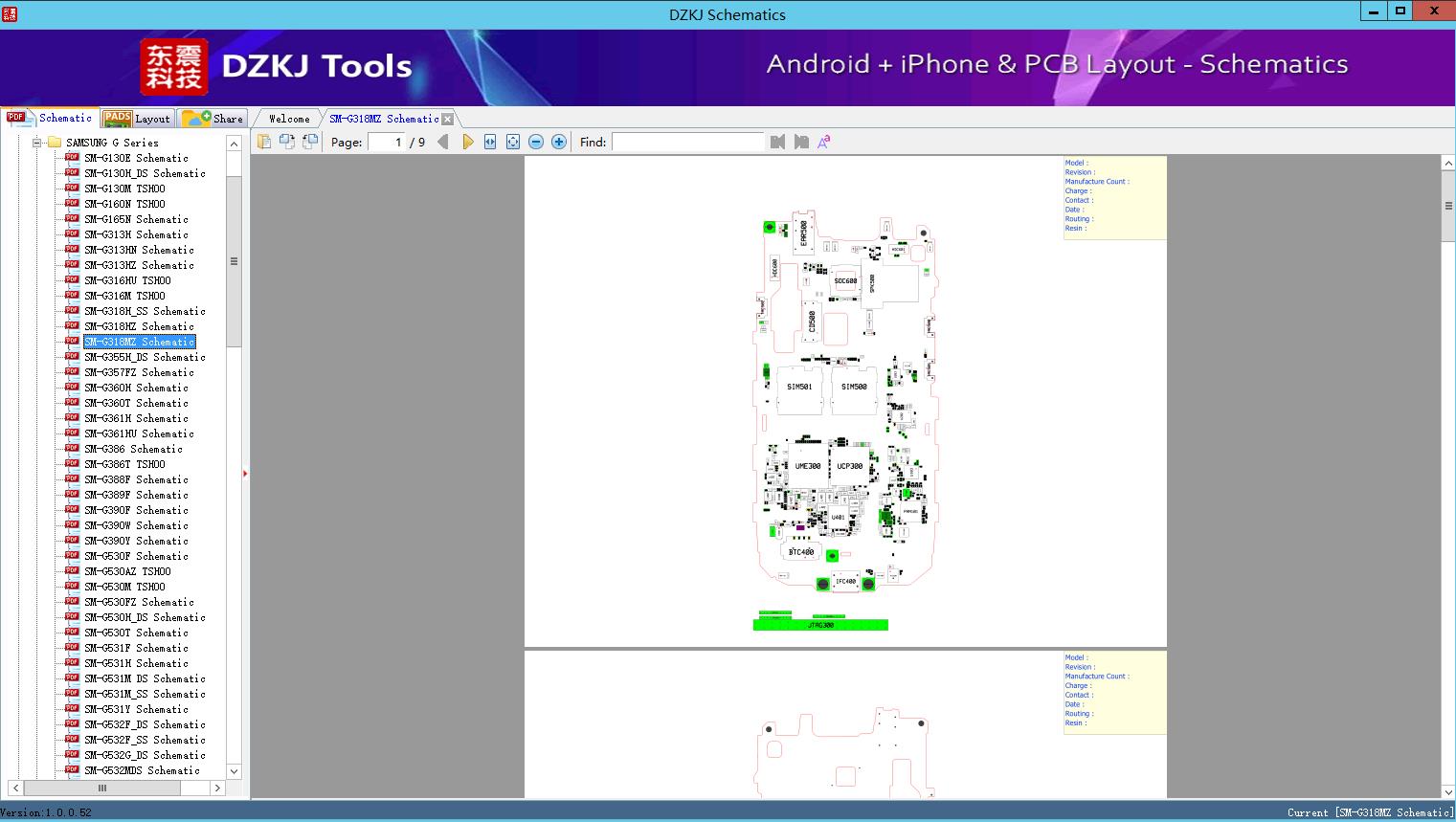This screenshot has height=822, width=1456.
Task: Click the match case find option icon
Action: tap(824, 142)
